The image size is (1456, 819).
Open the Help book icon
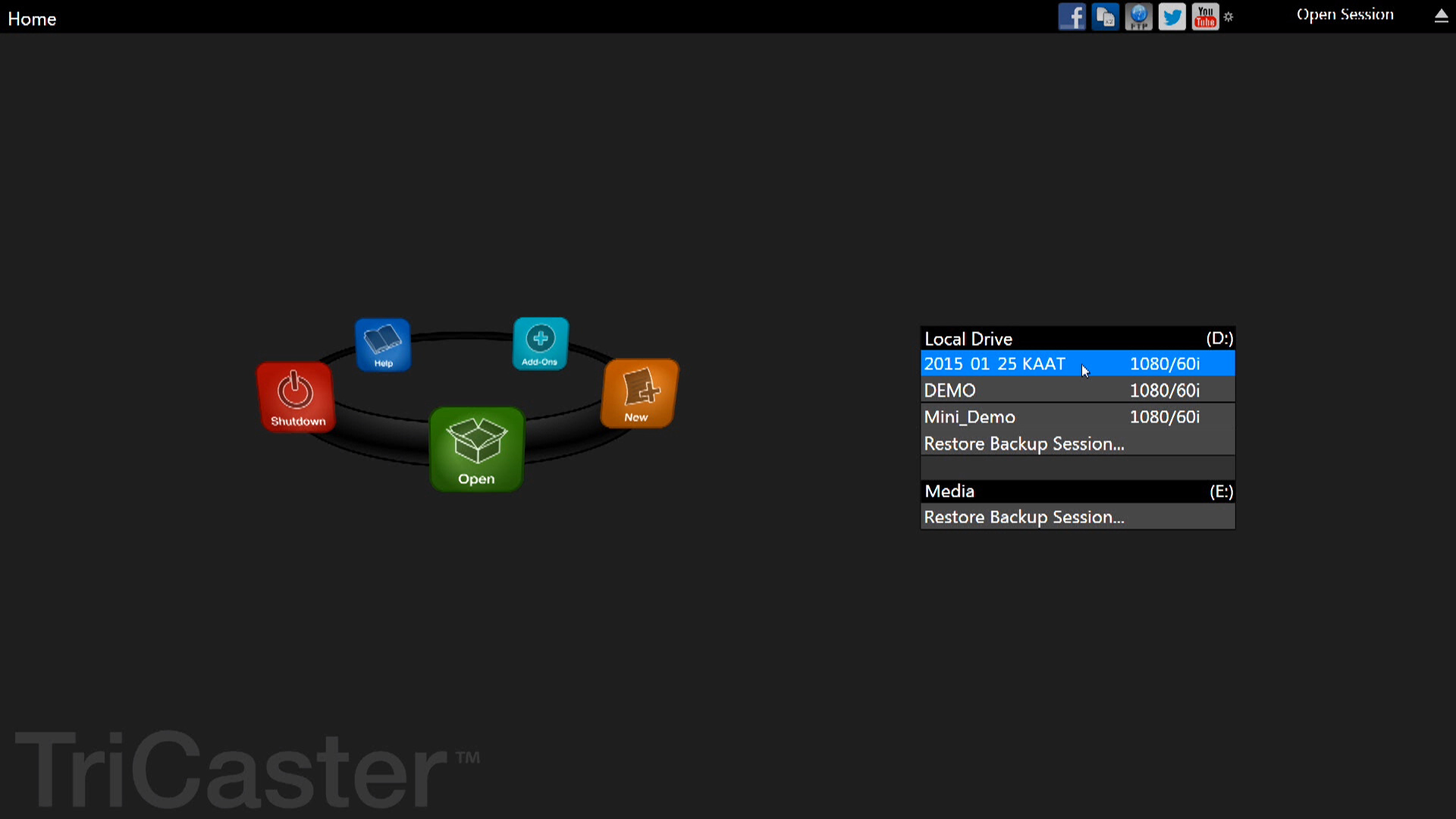383,344
